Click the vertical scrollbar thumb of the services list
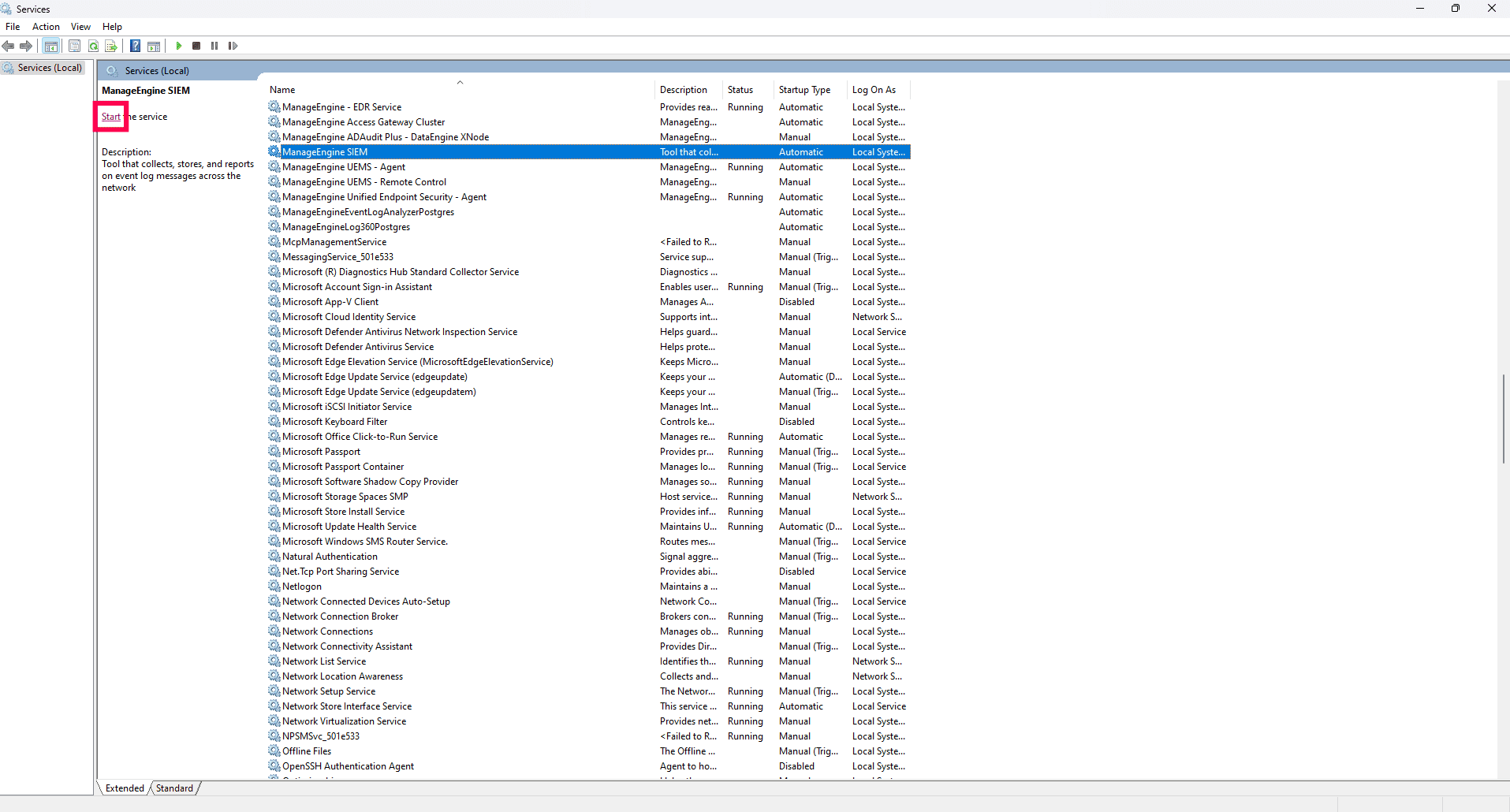The height and width of the screenshot is (812, 1510). point(1504,419)
